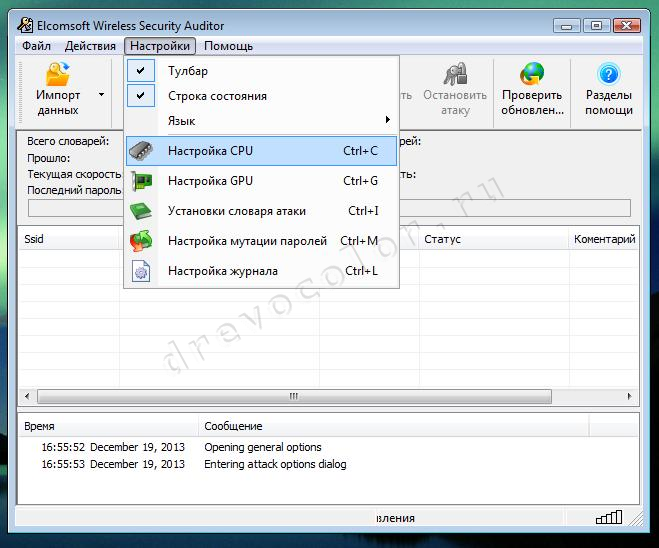Open the Действия menu
Viewport: 659px width, 548px height.
pos(90,46)
